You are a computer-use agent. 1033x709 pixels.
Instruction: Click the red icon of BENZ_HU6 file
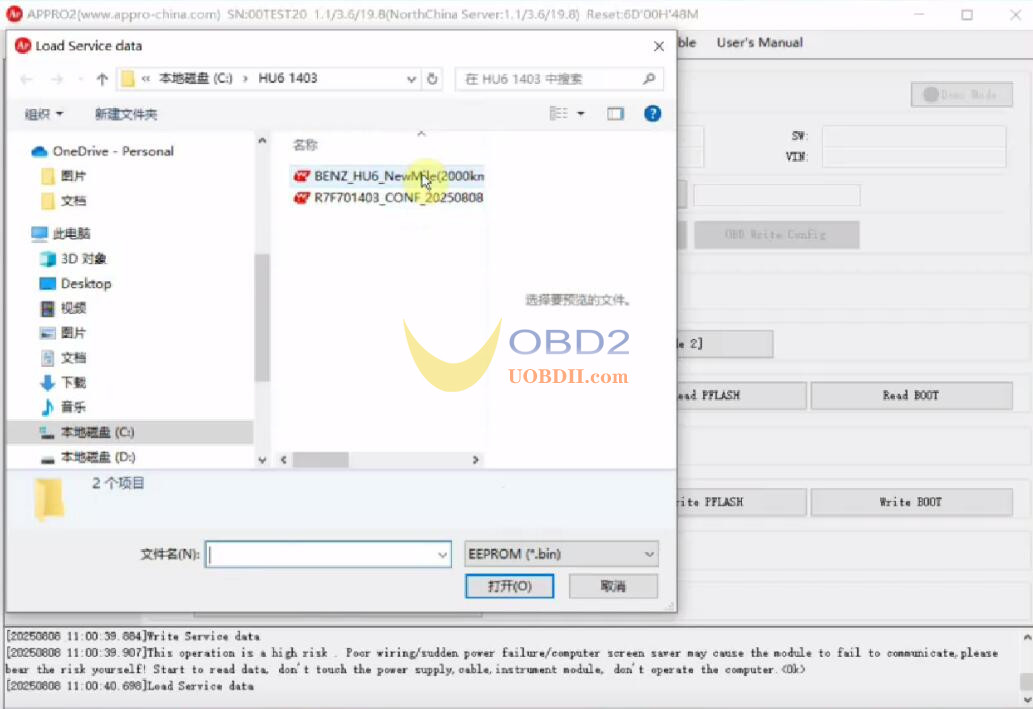click(x=302, y=176)
